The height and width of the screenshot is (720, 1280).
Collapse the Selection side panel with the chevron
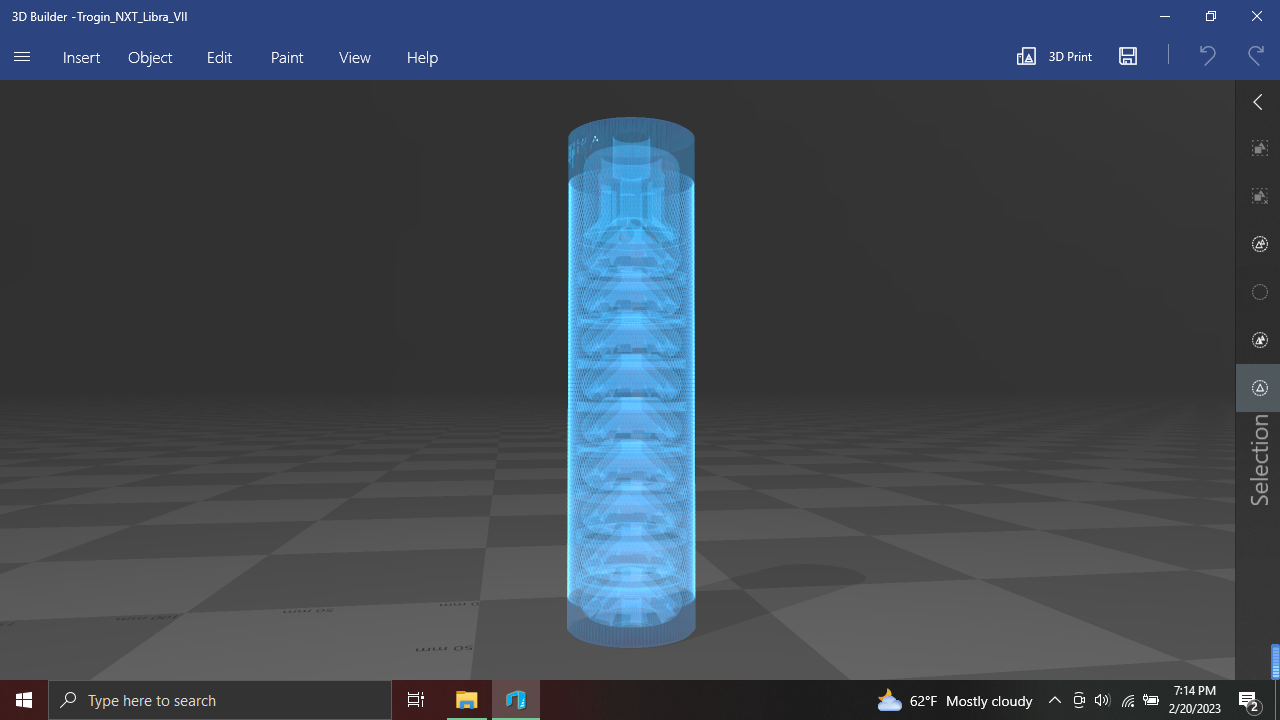pyautogui.click(x=1258, y=102)
